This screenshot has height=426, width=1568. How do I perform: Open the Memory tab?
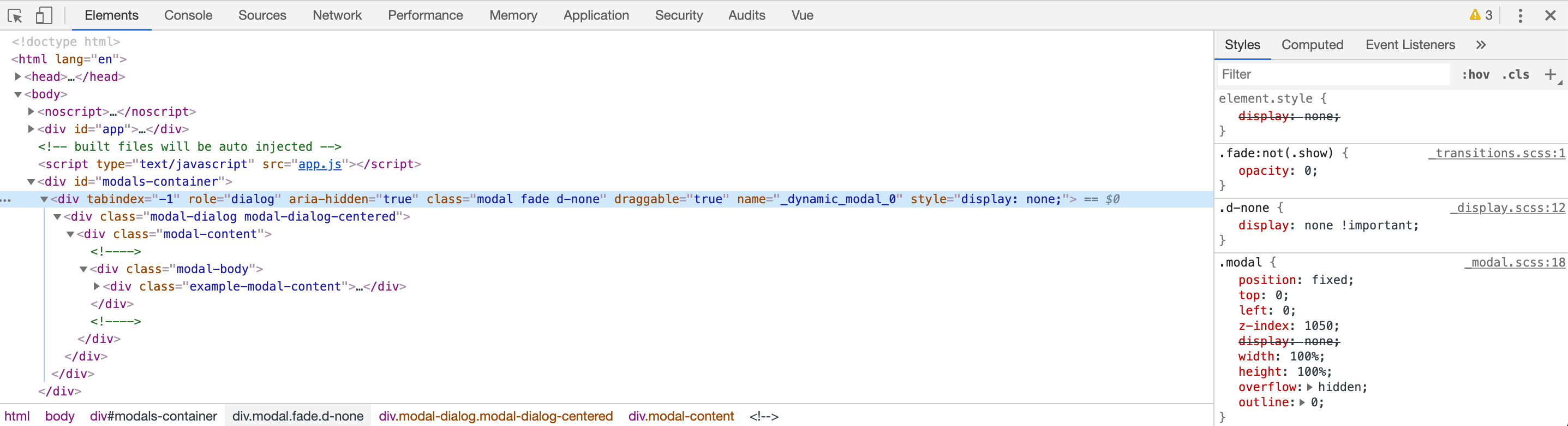(513, 15)
